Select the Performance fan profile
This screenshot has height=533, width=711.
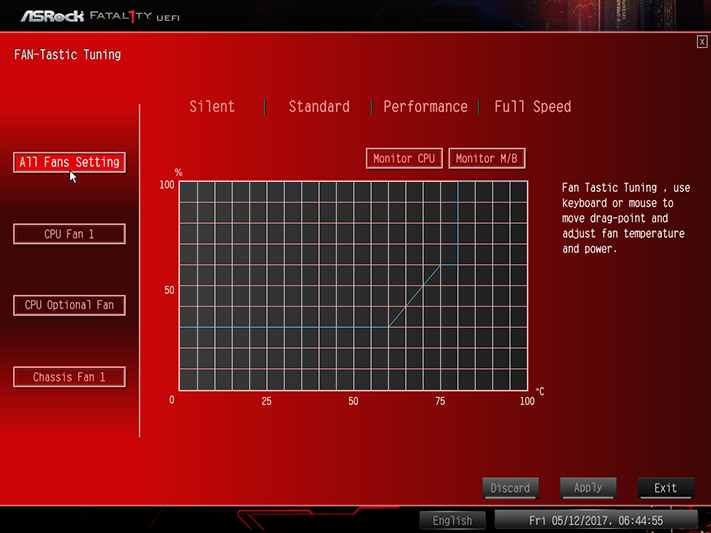tap(425, 107)
